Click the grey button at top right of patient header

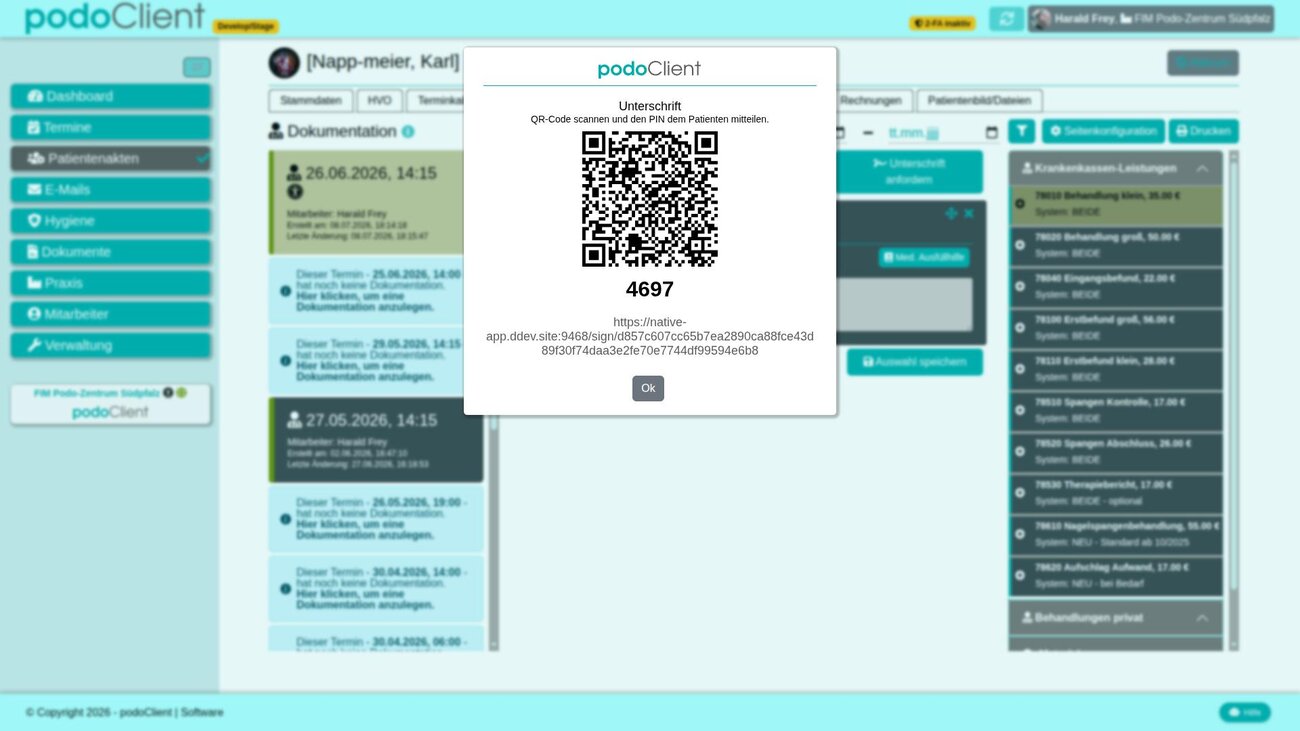[x=1202, y=63]
